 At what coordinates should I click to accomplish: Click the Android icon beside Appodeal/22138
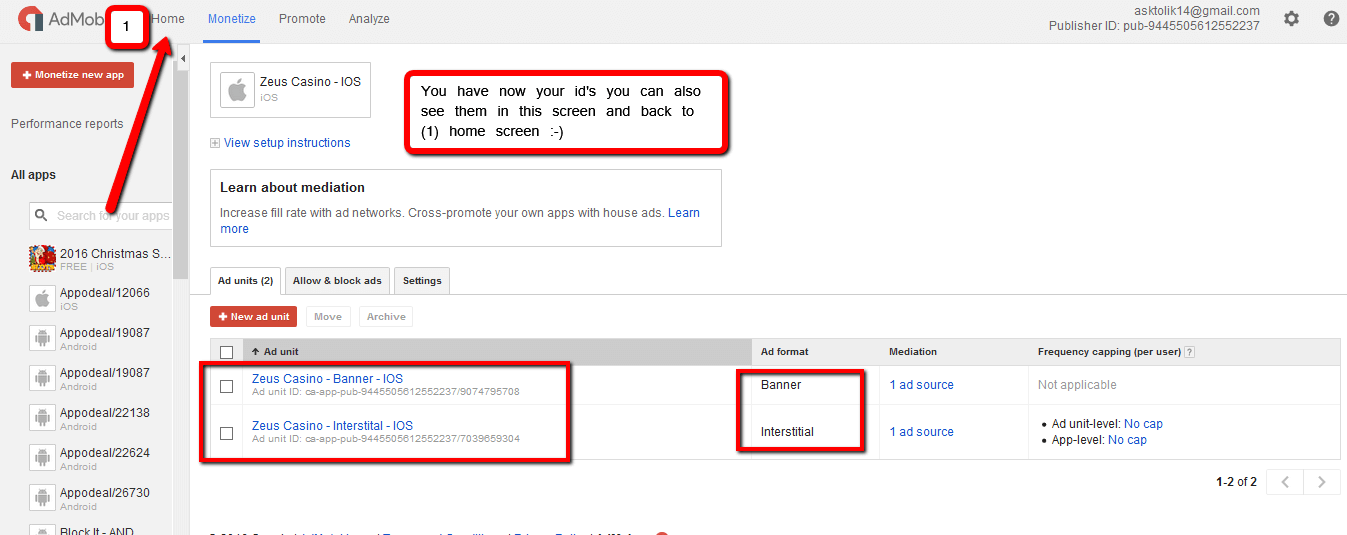point(42,419)
